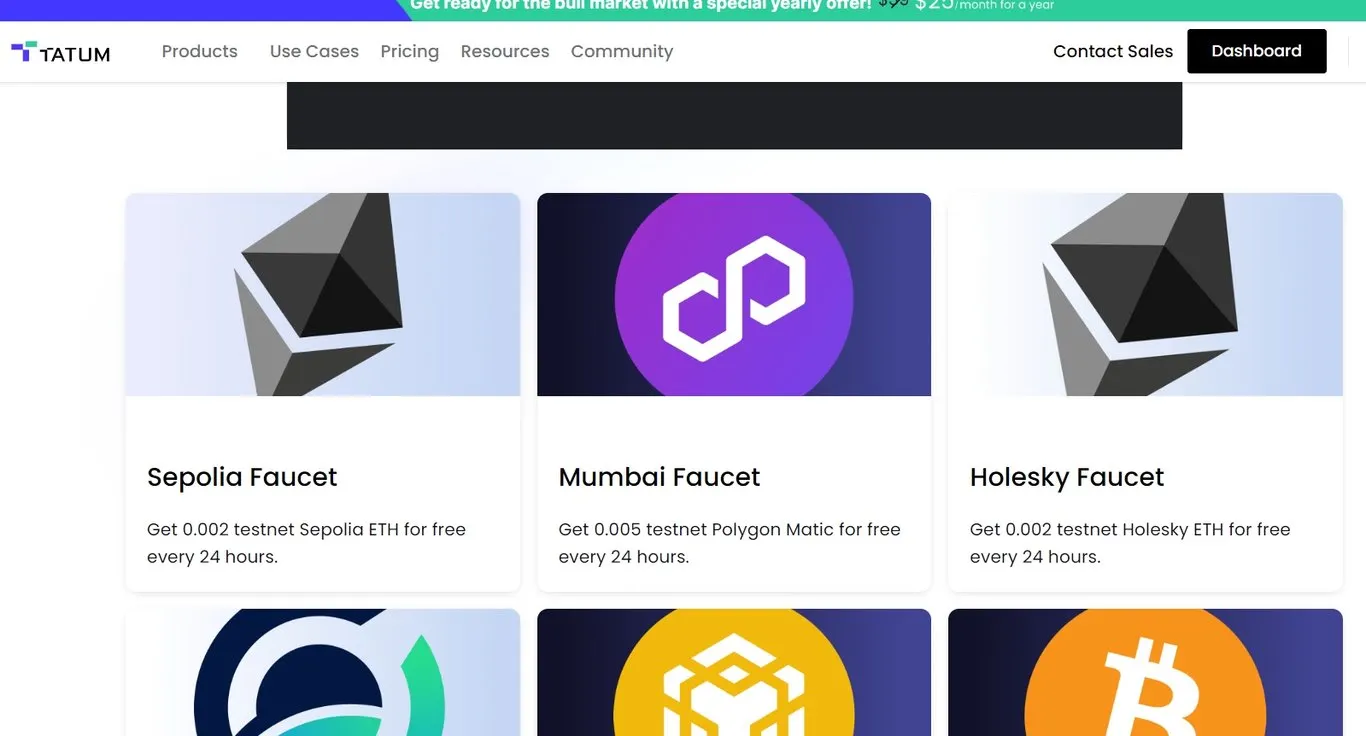Click the Polygon Matic description text
Image resolution: width=1366 pixels, height=736 pixels.
(729, 543)
